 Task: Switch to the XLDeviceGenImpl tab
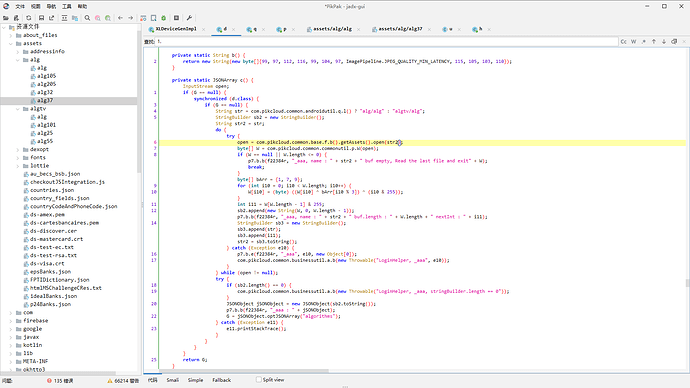pyautogui.click(x=176, y=29)
